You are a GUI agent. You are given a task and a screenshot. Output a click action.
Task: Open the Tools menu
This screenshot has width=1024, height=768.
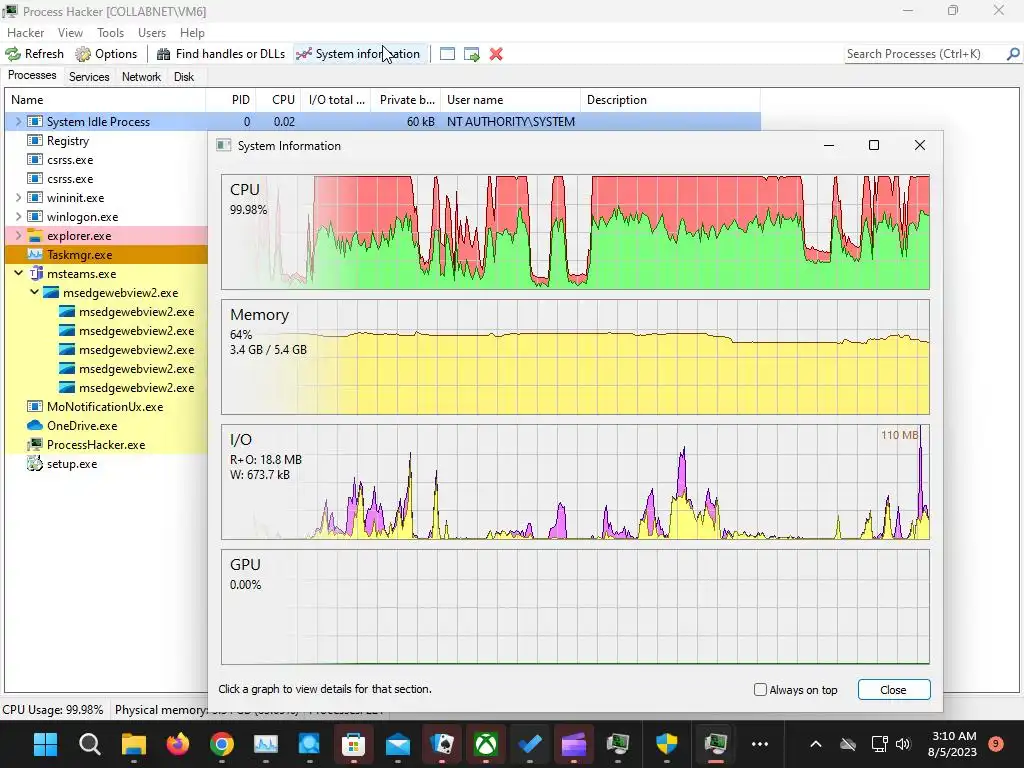(110, 33)
